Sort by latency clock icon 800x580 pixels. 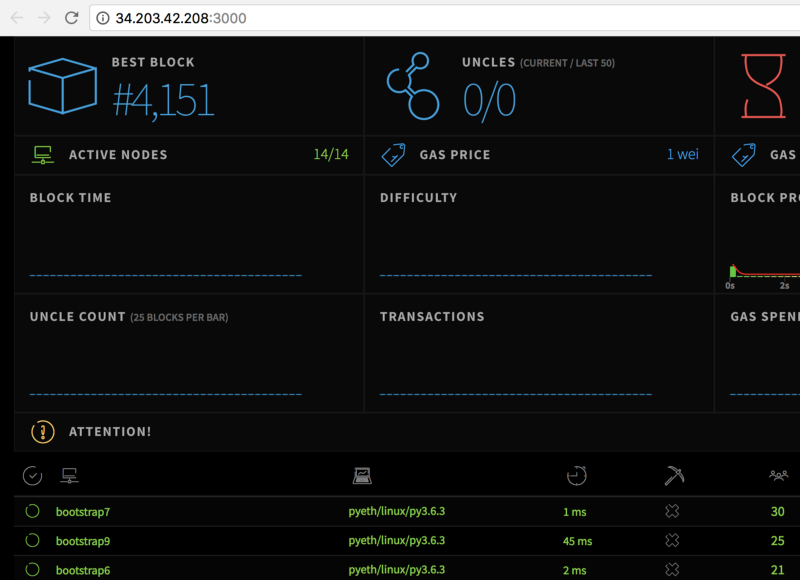(x=576, y=476)
